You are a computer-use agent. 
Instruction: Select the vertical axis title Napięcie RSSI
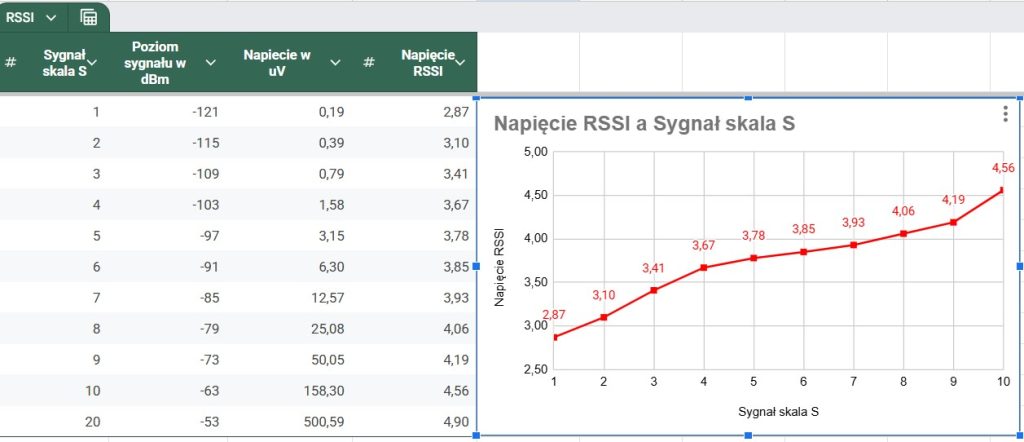(x=501, y=265)
